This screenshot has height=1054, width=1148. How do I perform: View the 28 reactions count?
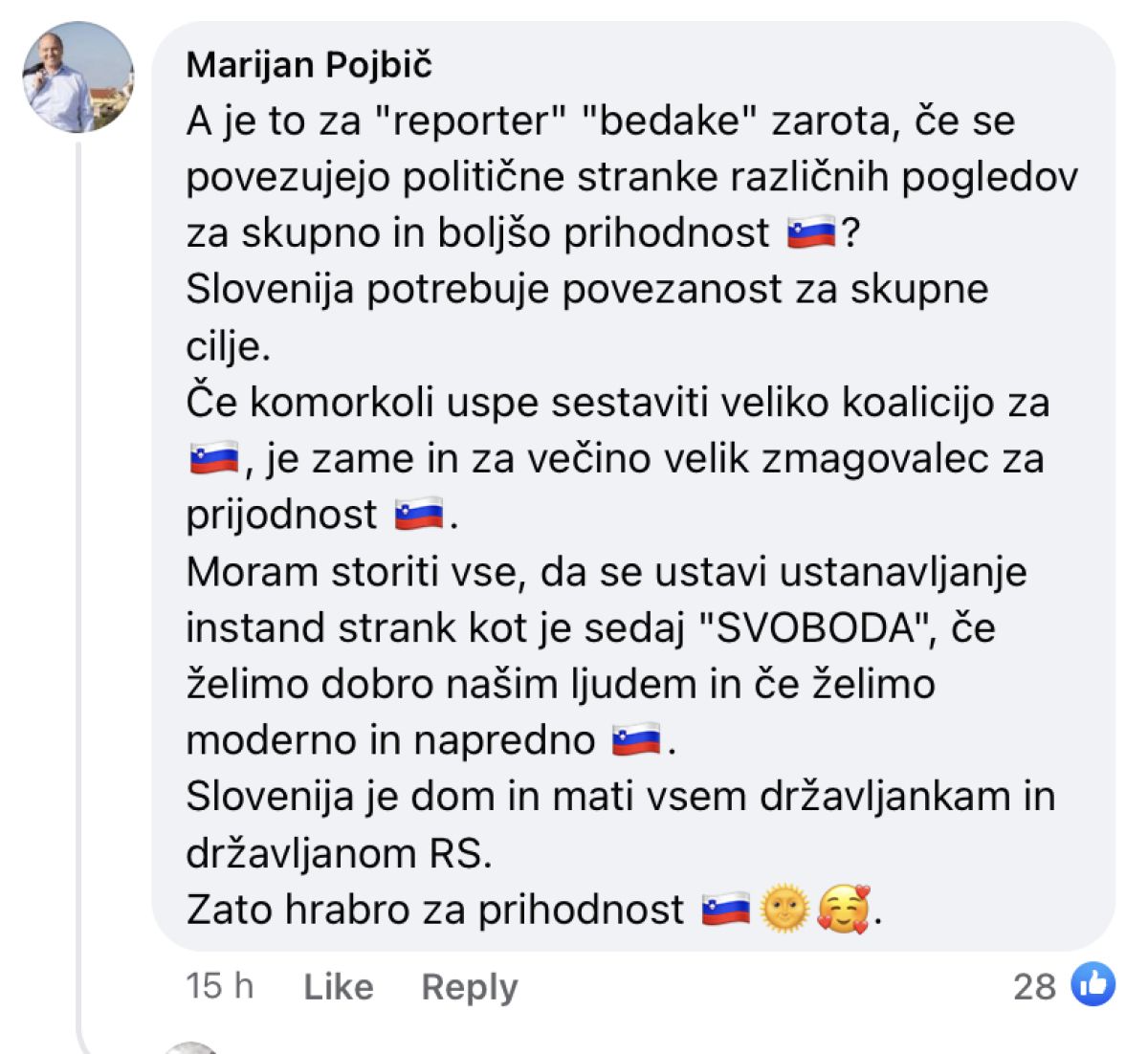coord(1034,986)
